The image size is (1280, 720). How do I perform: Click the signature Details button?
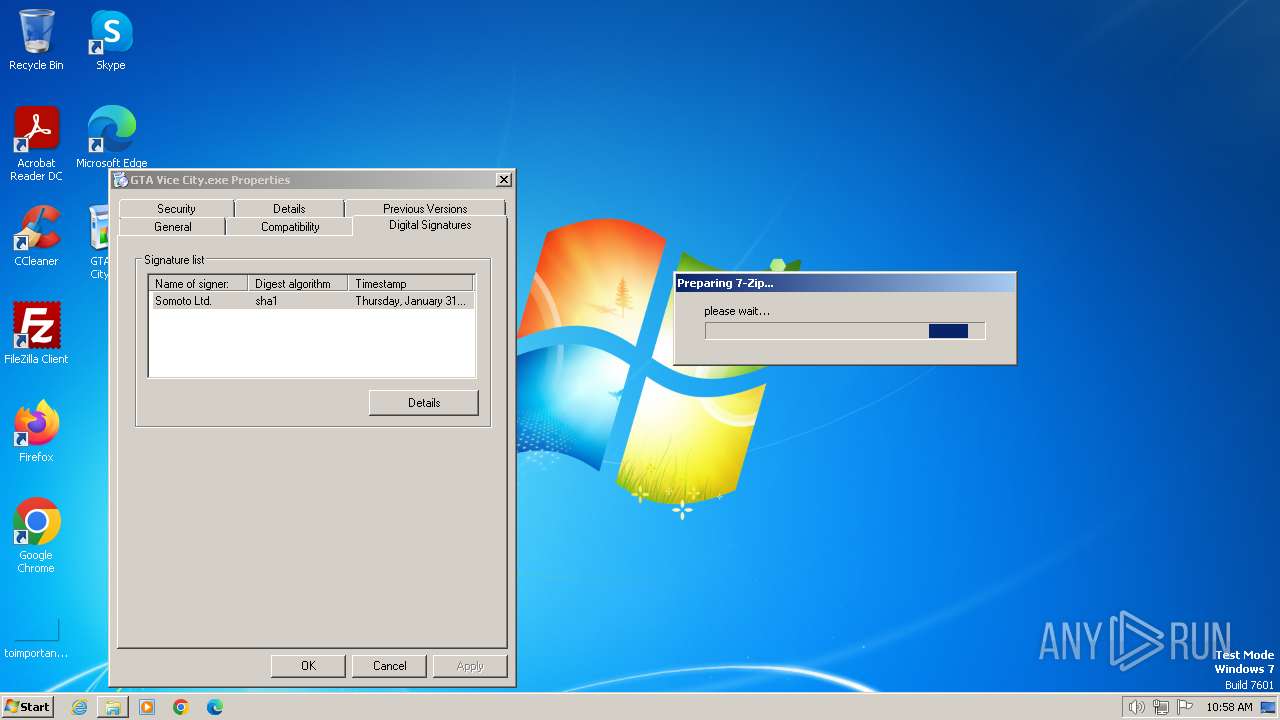click(424, 403)
